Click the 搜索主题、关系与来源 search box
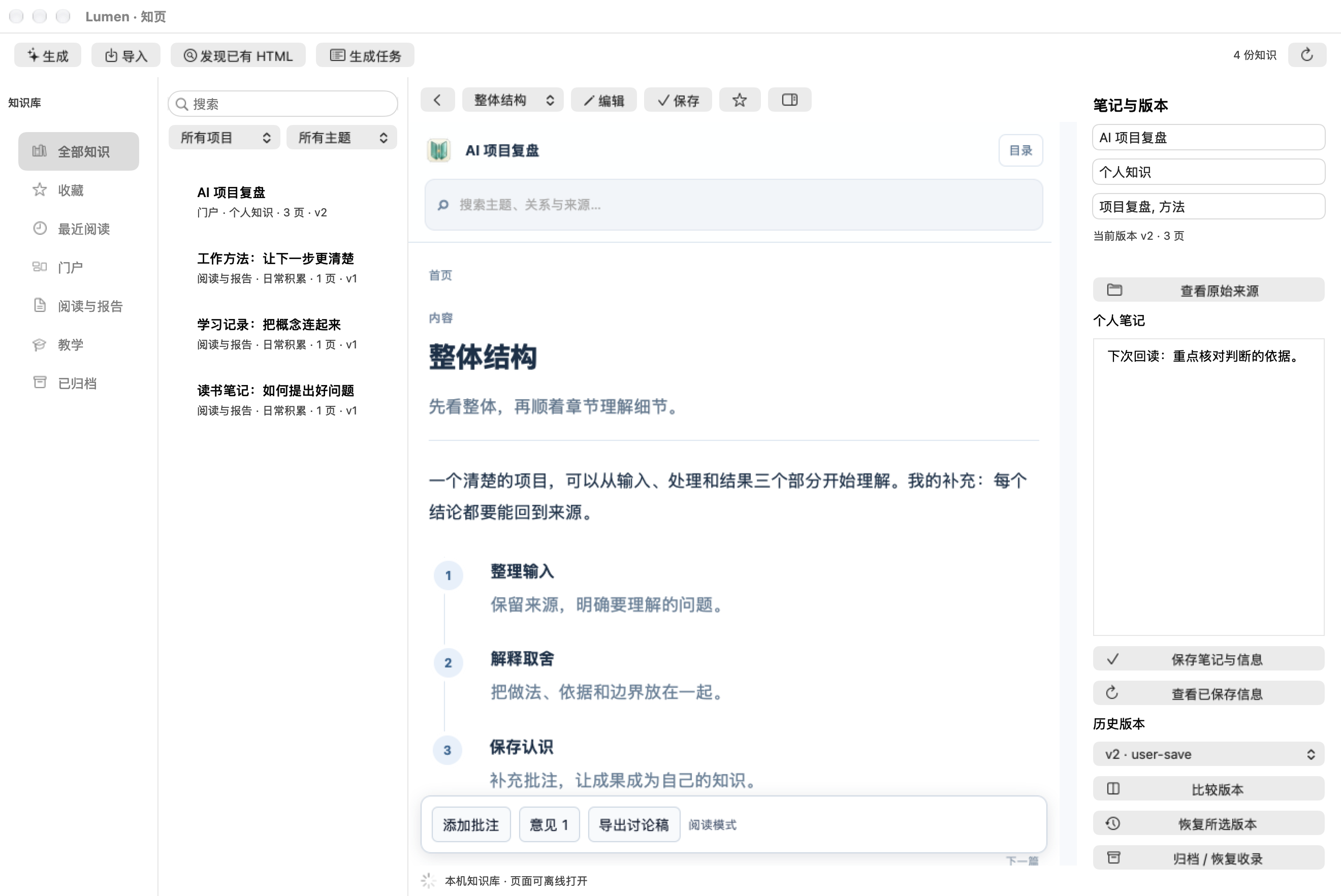 pos(733,205)
